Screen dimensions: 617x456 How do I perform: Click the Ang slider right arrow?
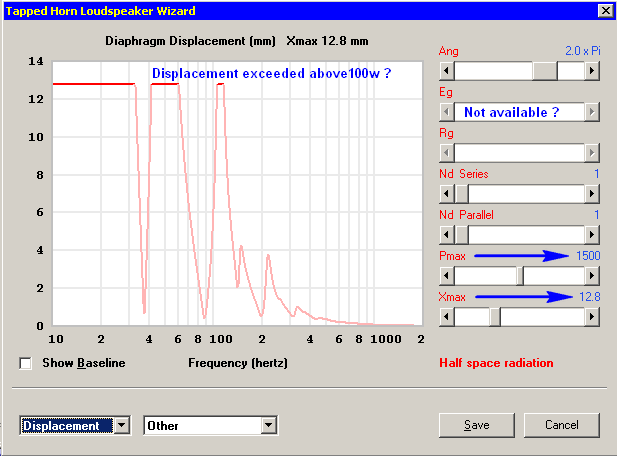coord(592,71)
